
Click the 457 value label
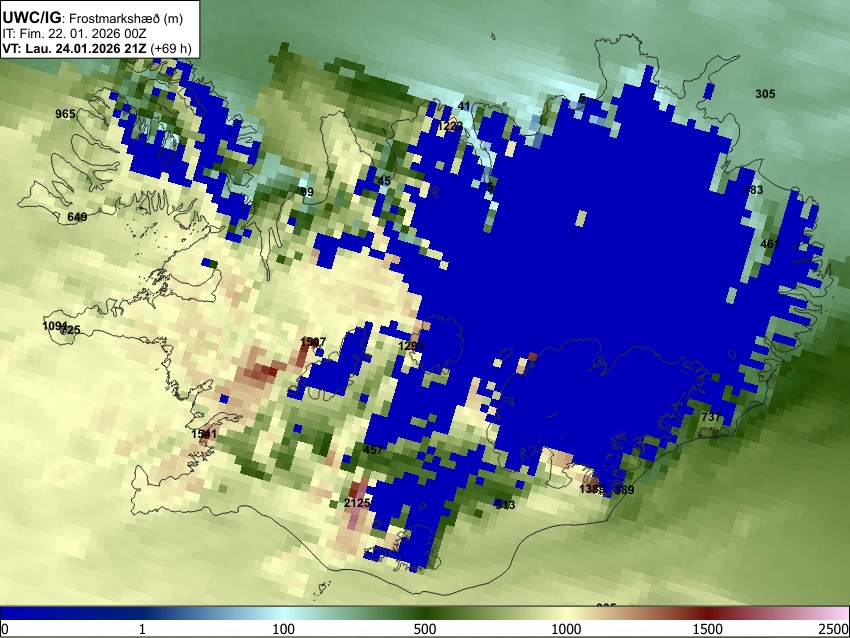[x=373, y=449]
